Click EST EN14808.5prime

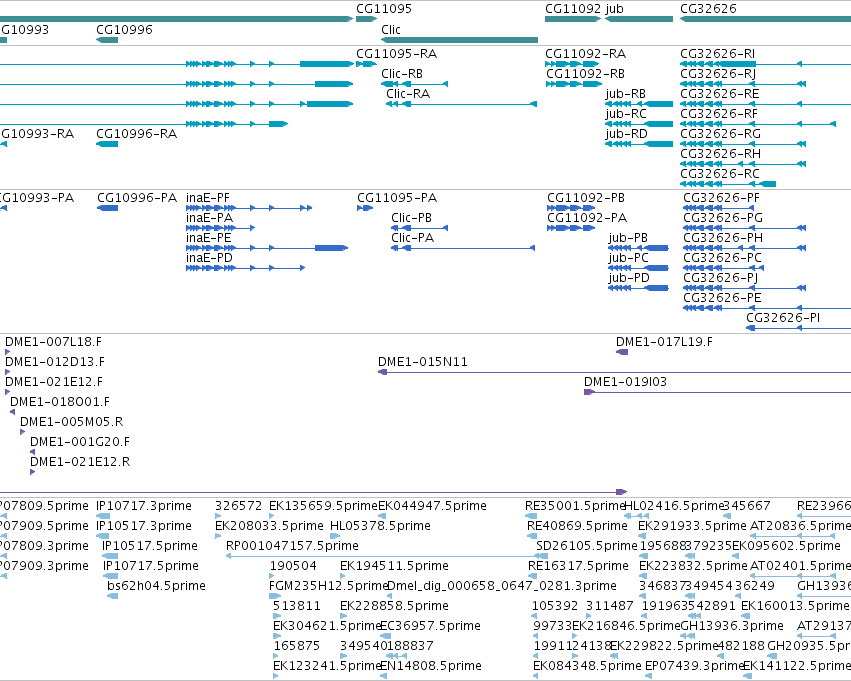[x=431, y=666]
